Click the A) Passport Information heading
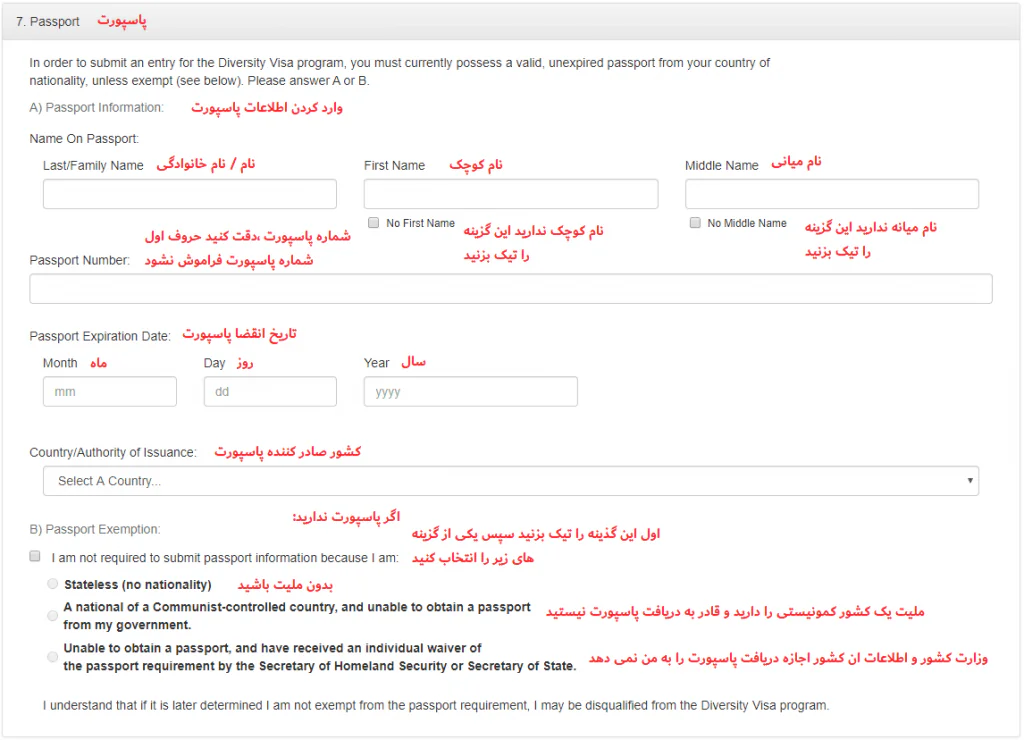The height and width of the screenshot is (740, 1024). [96, 107]
